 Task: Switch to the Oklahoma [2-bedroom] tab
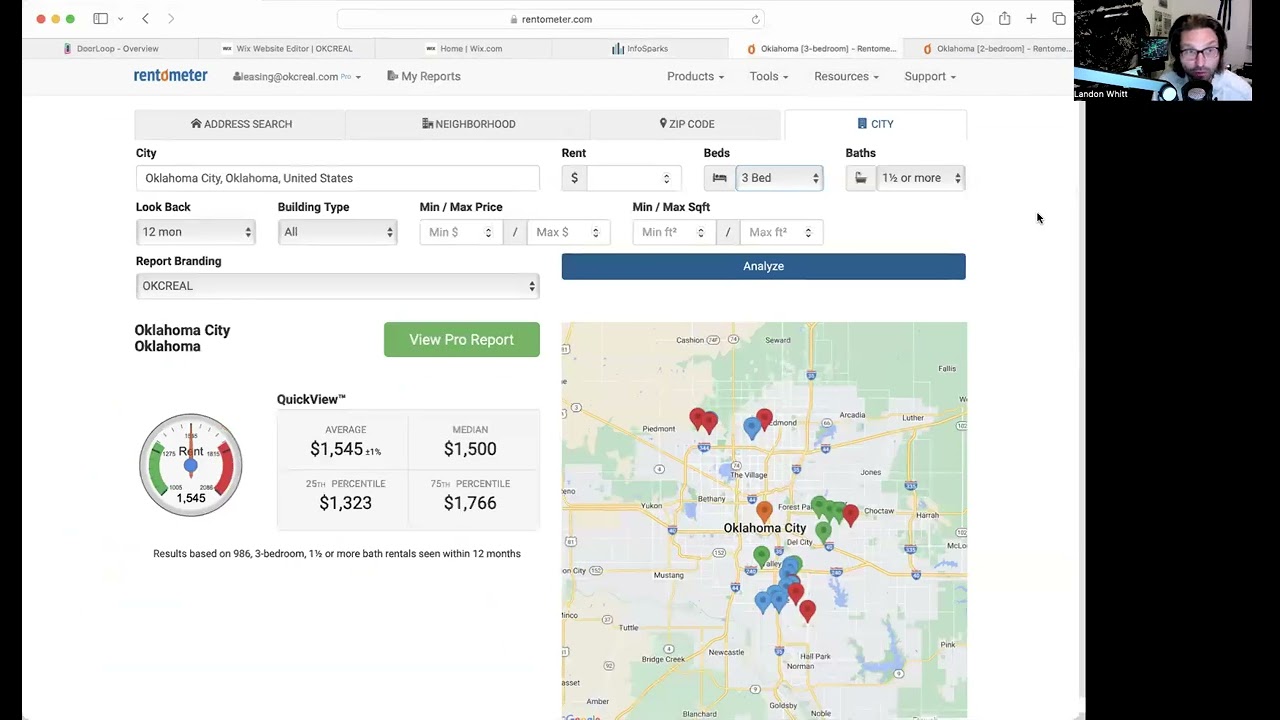pyautogui.click(x=994, y=48)
